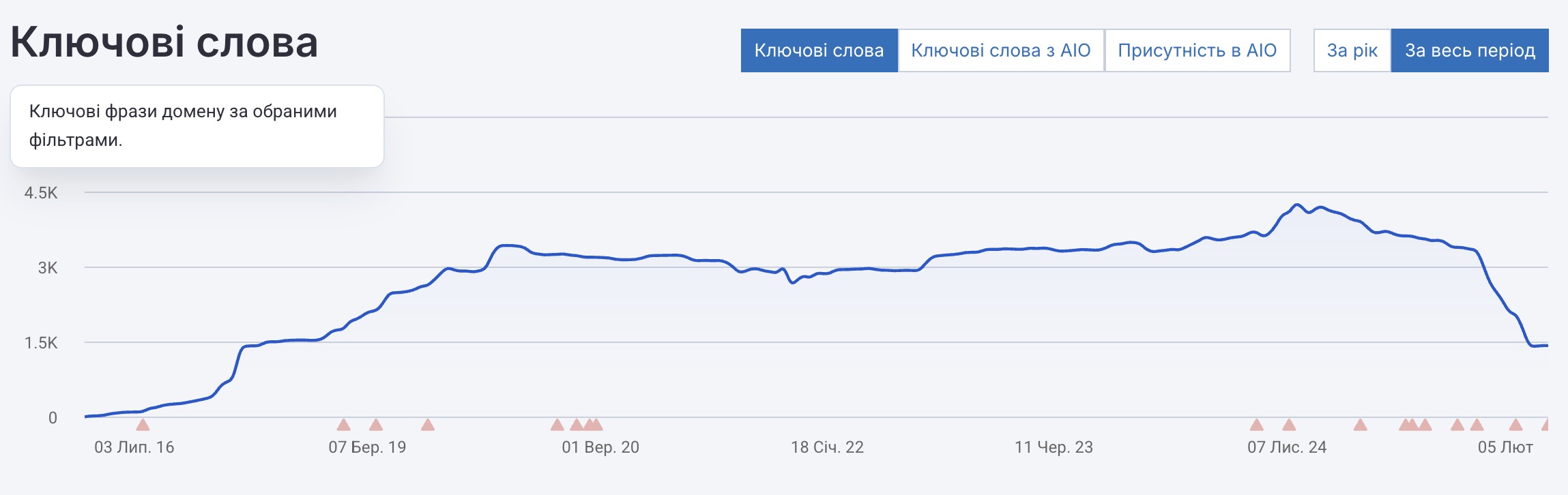Click the line's end point at the right edge
Viewport: 1568px width, 495px height.
(x=1546, y=346)
